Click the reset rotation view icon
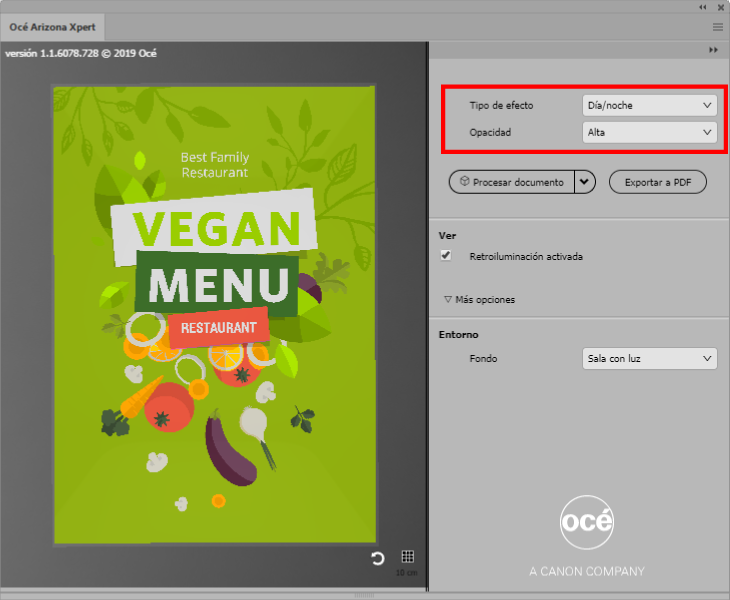Image resolution: width=730 pixels, height=600 pixels. [378, 558]
